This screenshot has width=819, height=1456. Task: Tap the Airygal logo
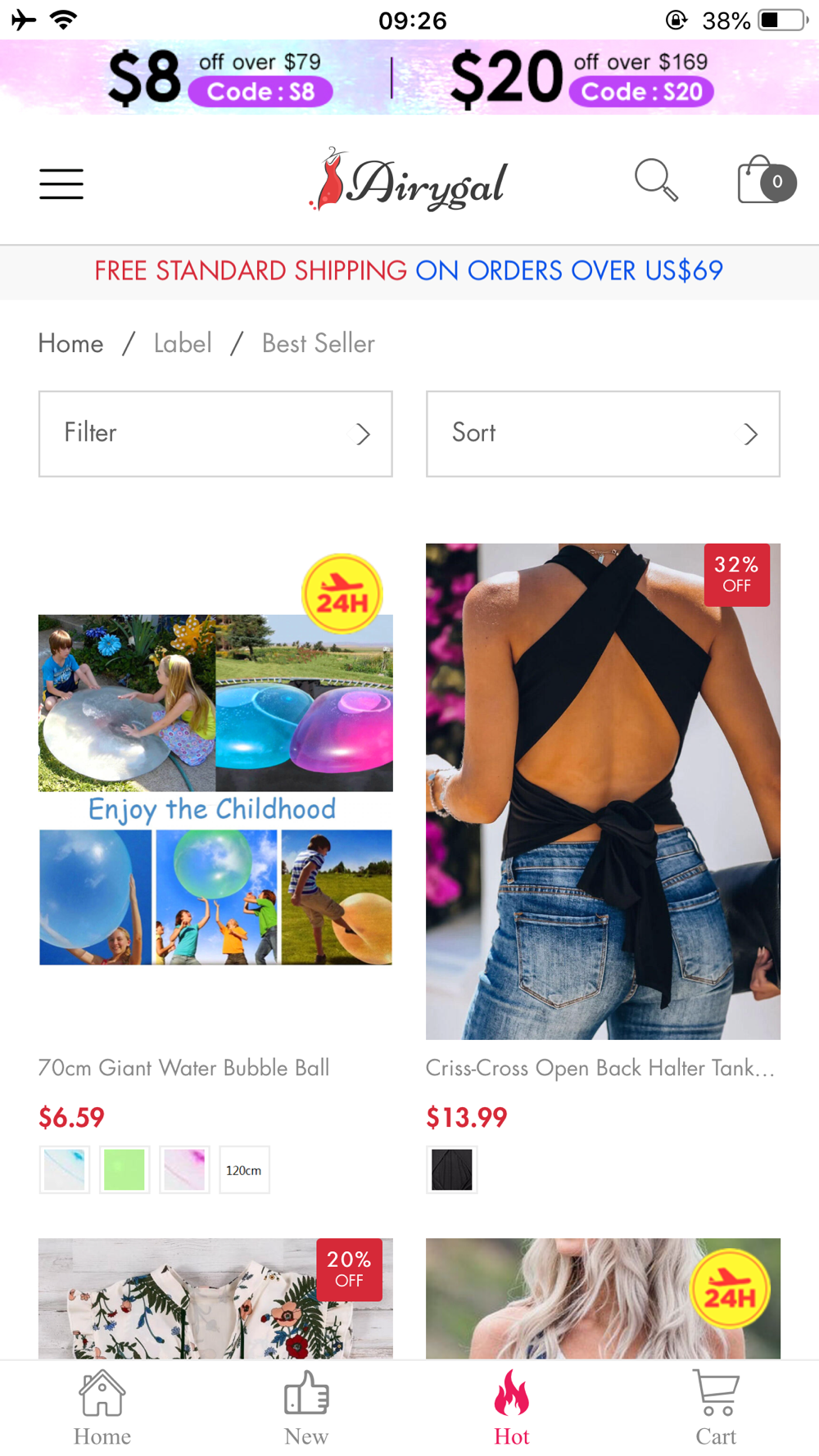tap(409, 180)
